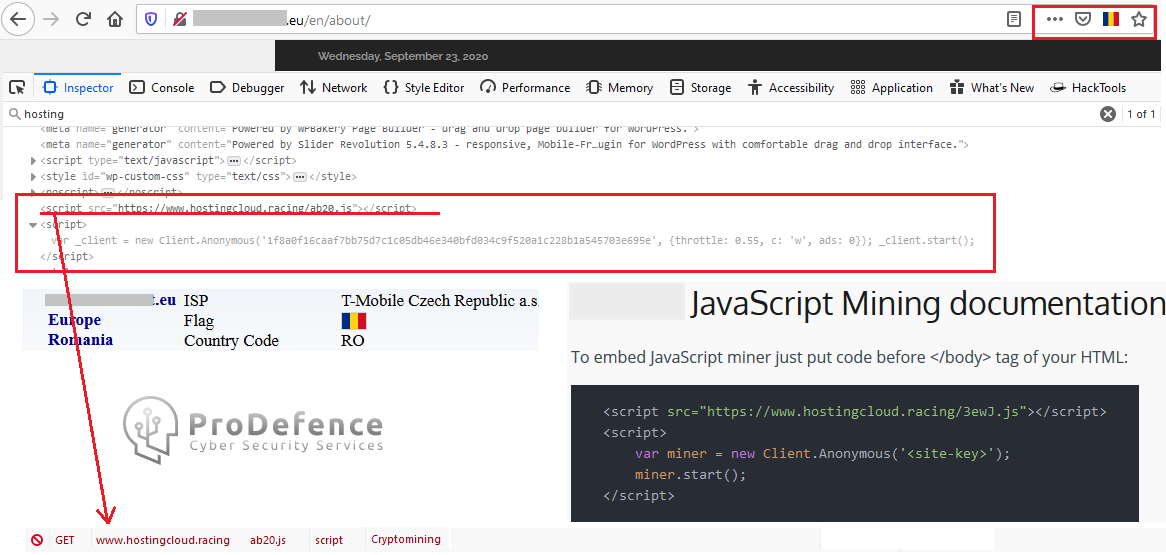
Task: Click the Romanian flag extension icon
Action: 1111,19
